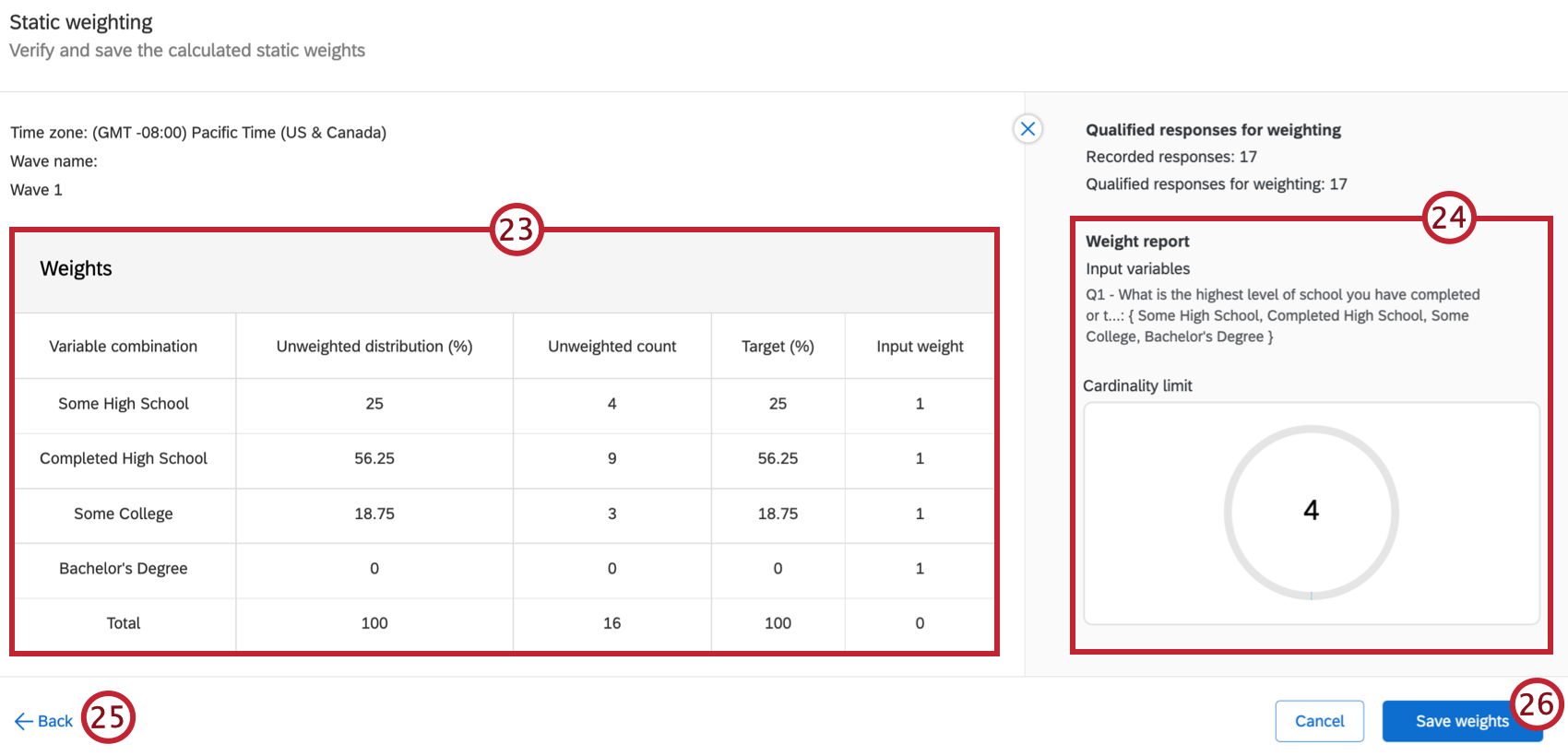
Task: Click the Total row label
Action: pos(124,623)
